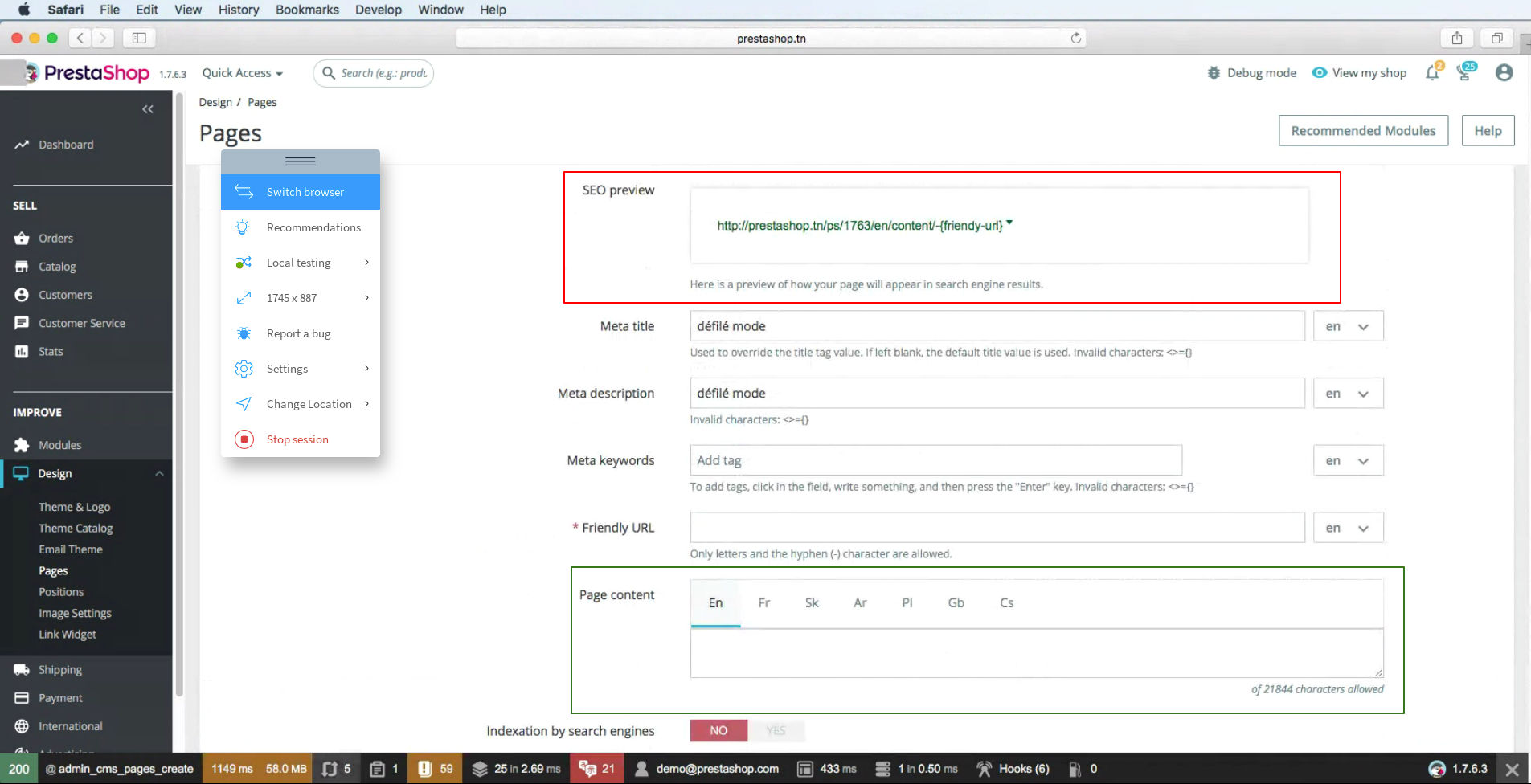Viewport: 1531px width, 784px height.
Task: Click the popup menu drag handle
Action: tap(301, 161)
